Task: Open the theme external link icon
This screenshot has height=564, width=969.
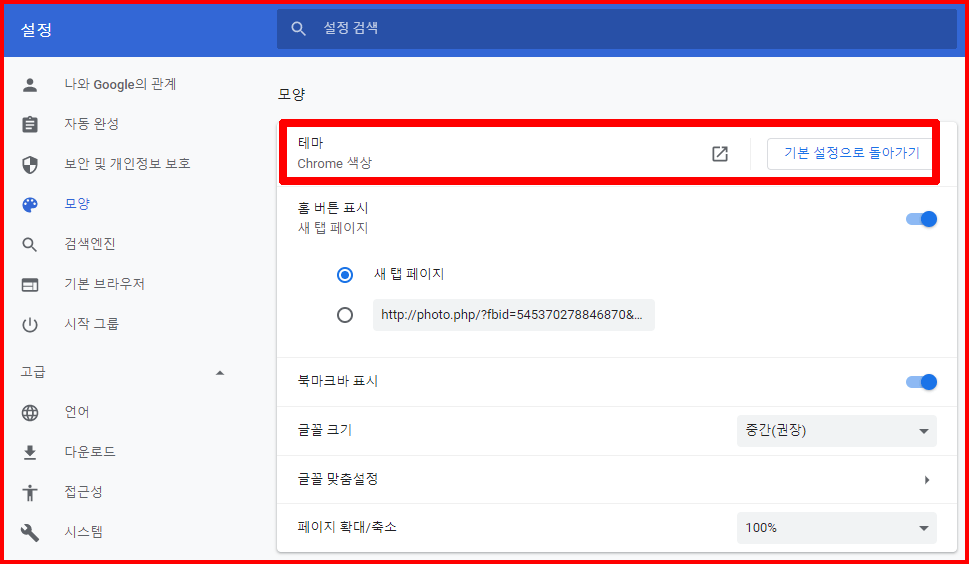Action: point(719,154)
